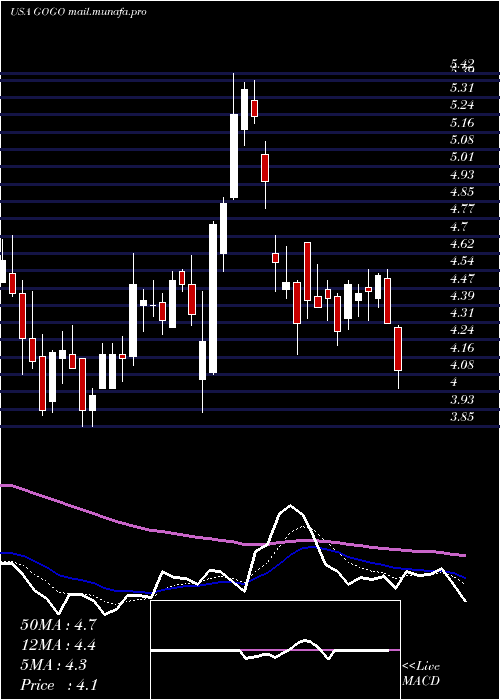Image resolution: width=500 pixels, height=700 pixels.
Task: Select the 4.24 price axis label
Action: click(462, 330)
